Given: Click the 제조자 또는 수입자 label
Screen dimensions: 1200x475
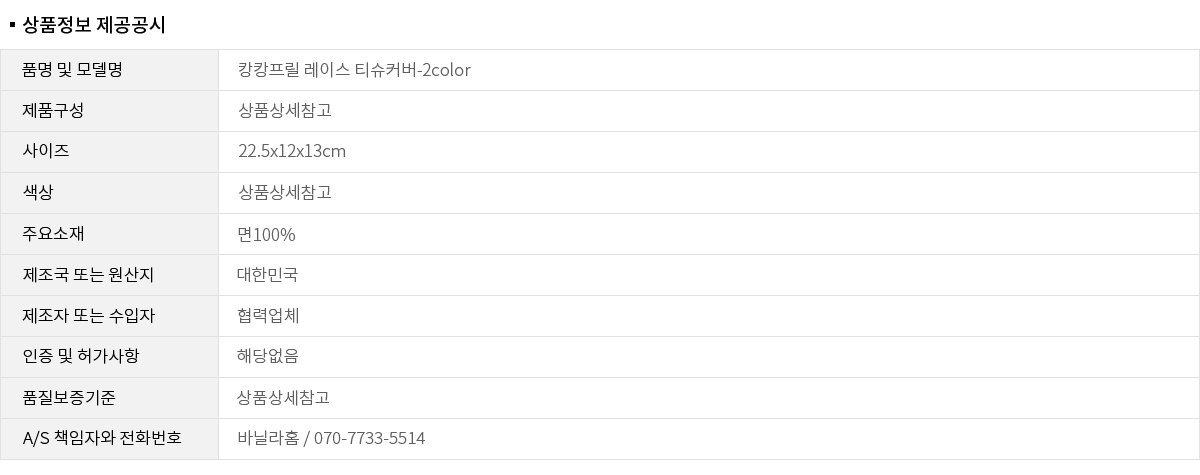Looking at the screenshot, I should 88,315.
